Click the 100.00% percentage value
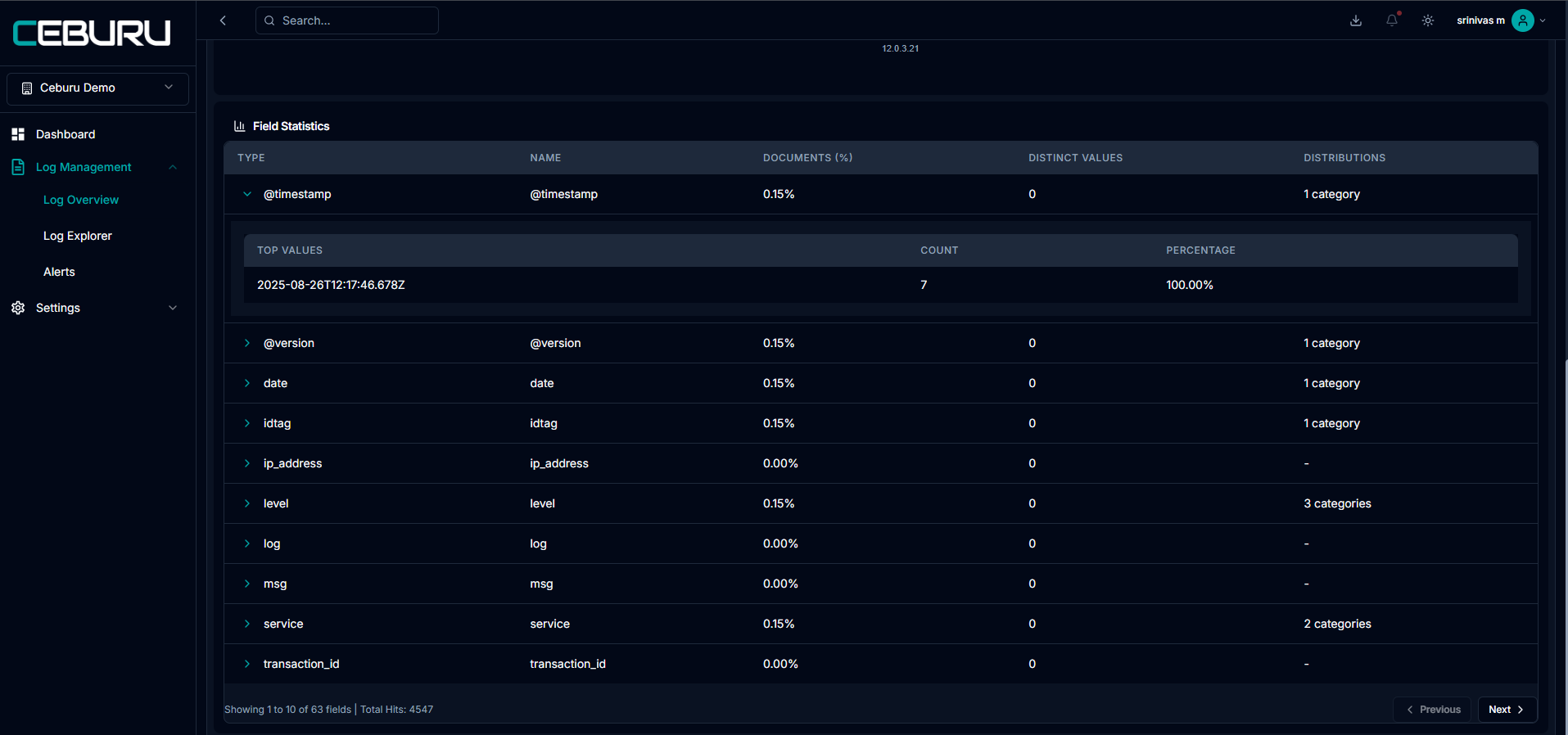1568x735 pixels. point(1190,285)
